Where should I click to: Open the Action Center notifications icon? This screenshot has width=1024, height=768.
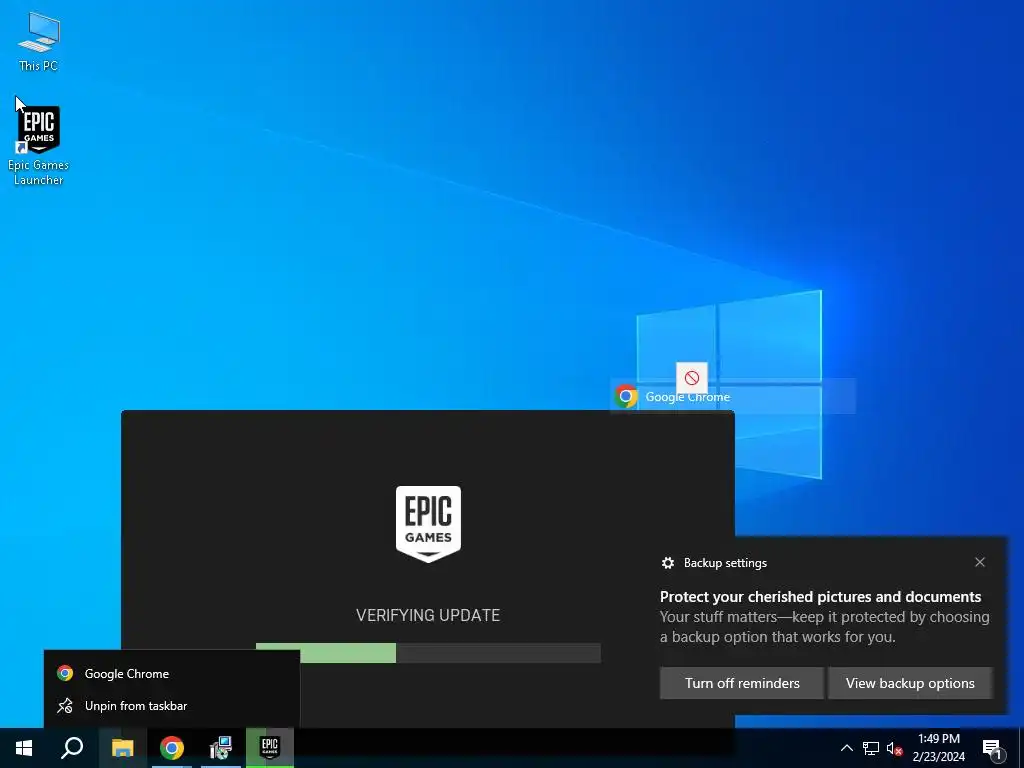[x=992, y=749]
